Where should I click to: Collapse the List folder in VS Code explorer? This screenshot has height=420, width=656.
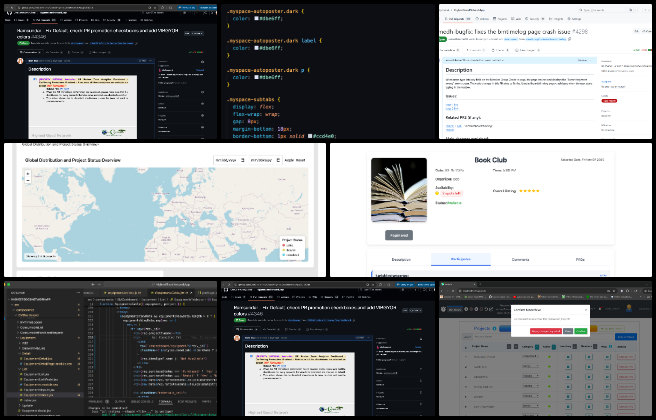pos(24,369)
